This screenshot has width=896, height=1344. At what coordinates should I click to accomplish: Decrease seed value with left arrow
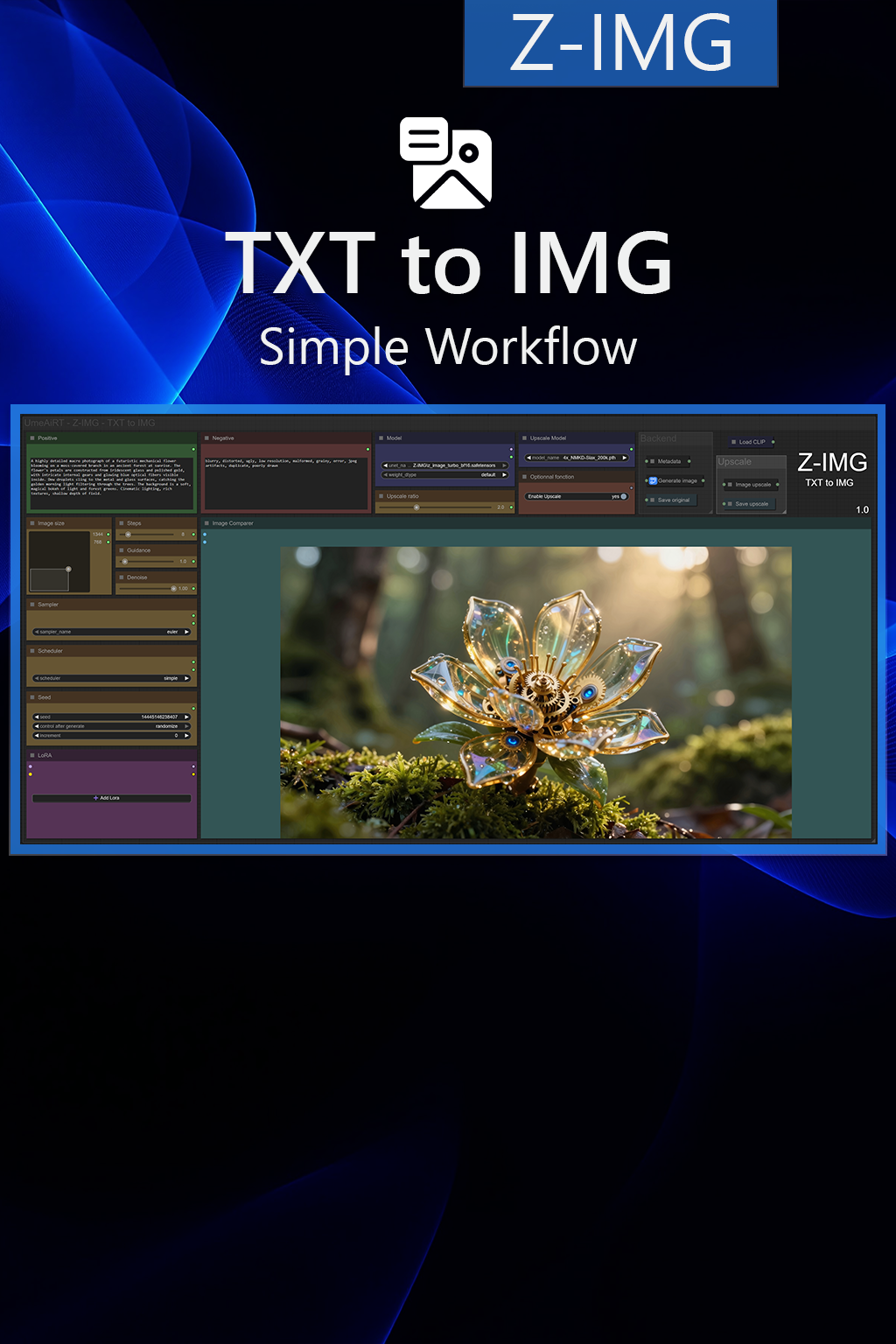pyautogui.click(x=37, y=717)
